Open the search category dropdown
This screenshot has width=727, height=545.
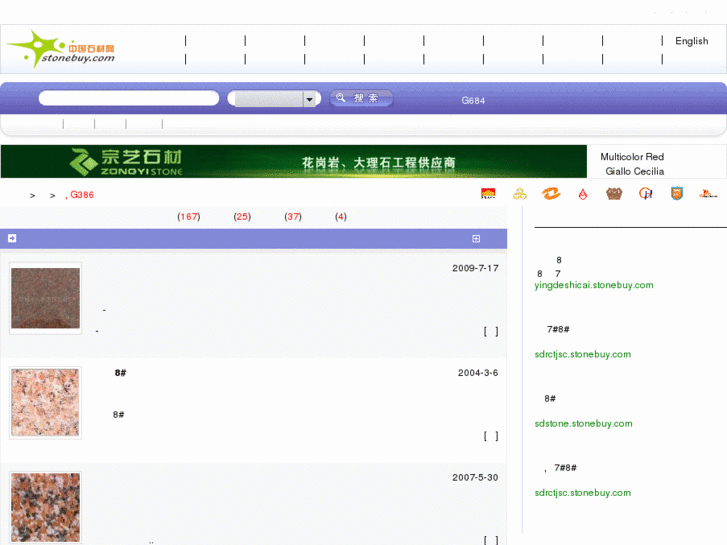310,99
